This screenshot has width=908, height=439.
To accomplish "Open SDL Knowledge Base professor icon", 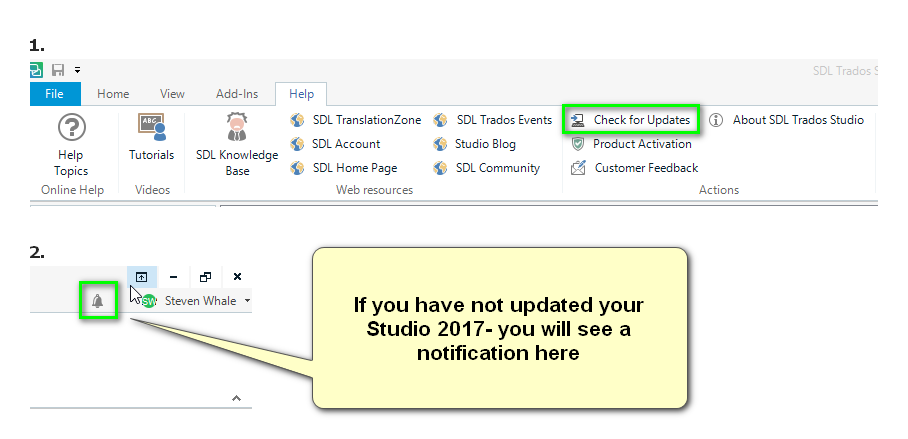I will [x=237, y=127].
